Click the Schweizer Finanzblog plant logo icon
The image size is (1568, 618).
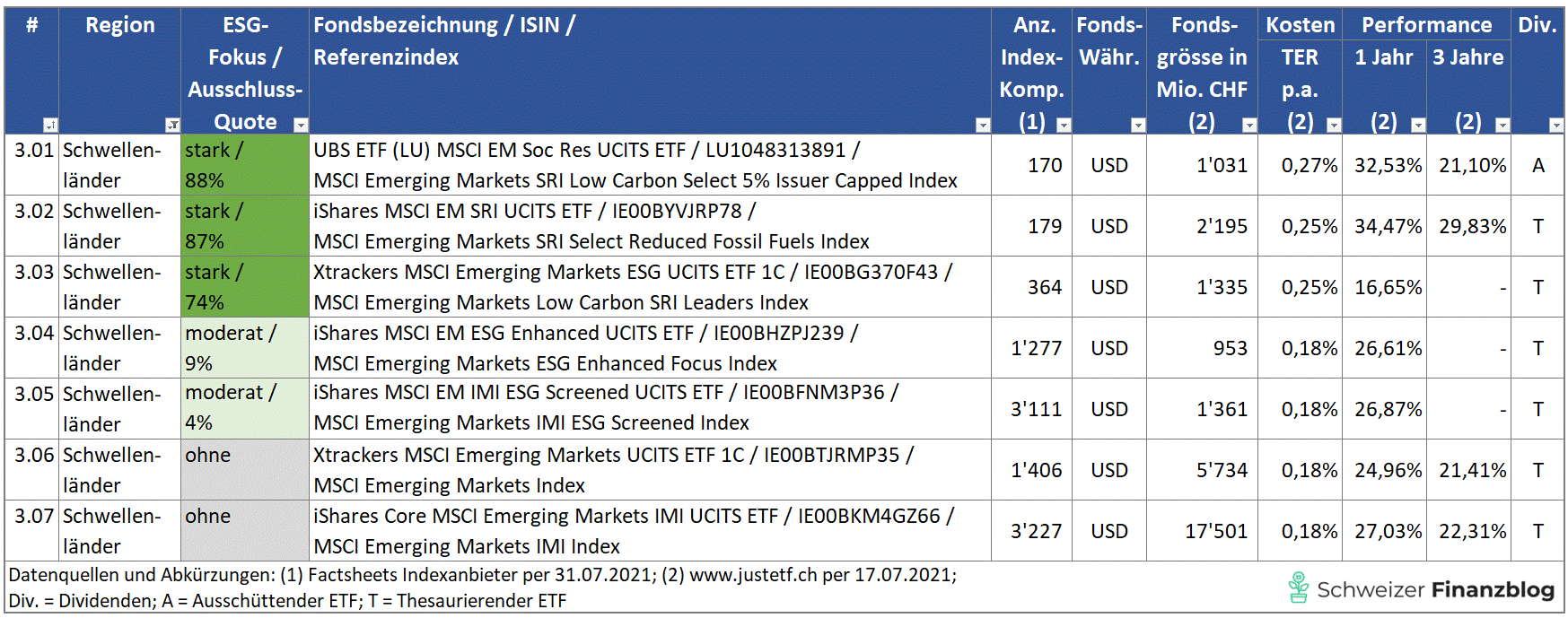[1298, 588]
